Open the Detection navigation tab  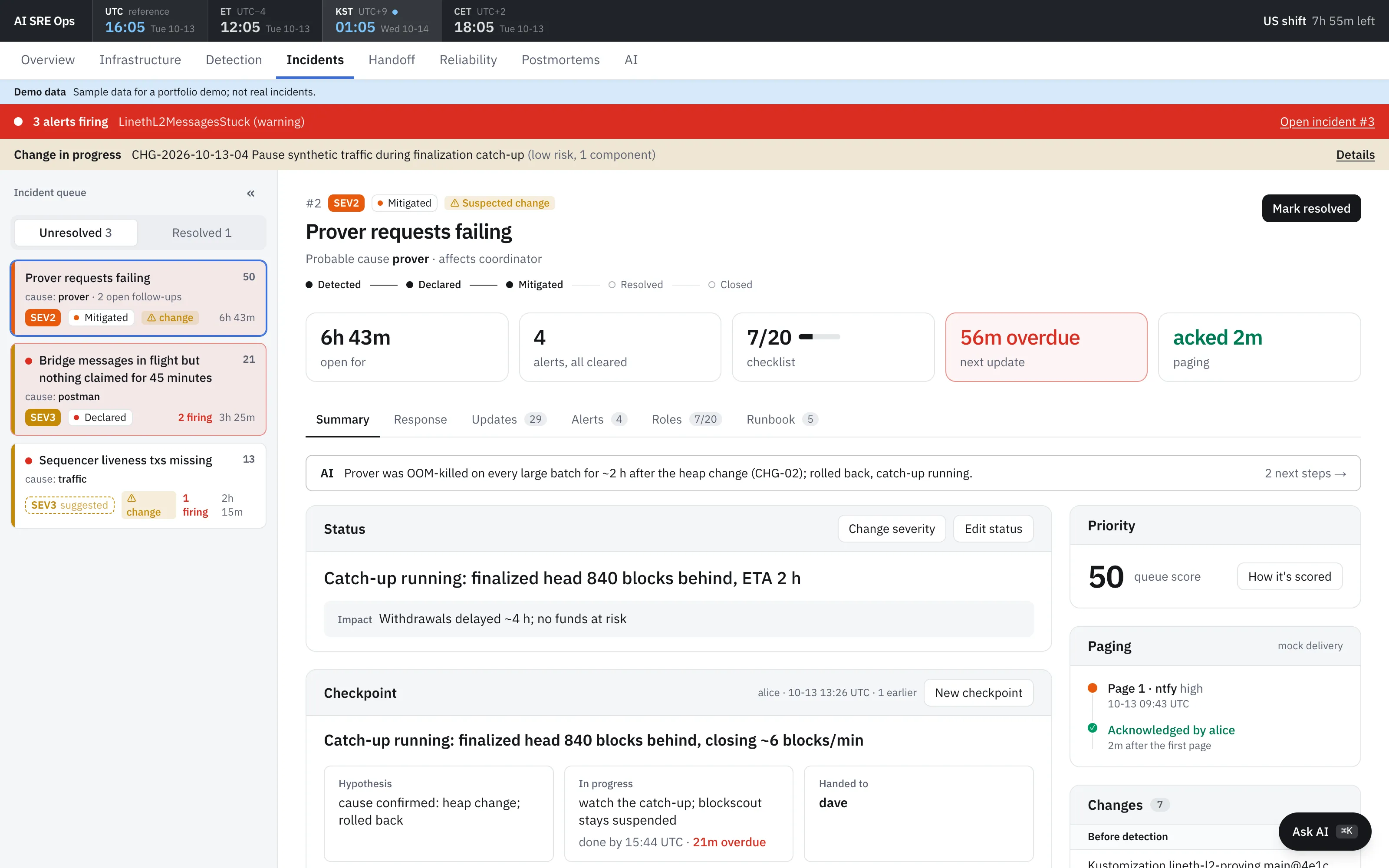234,60
